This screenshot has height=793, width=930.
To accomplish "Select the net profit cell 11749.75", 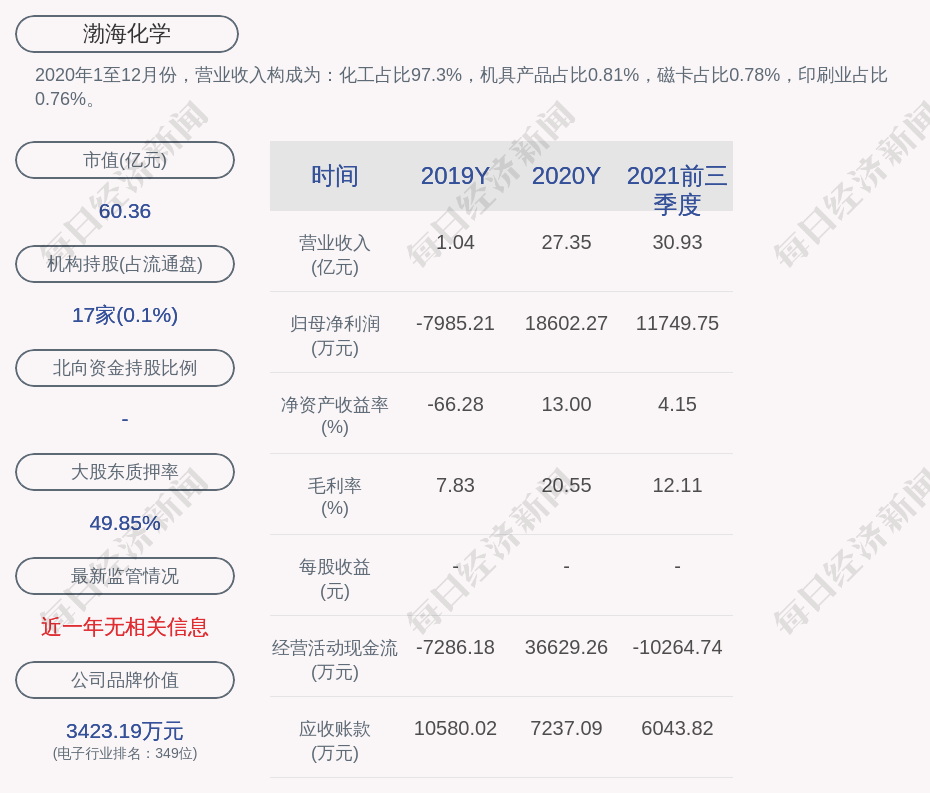I will tap(677, 323).
